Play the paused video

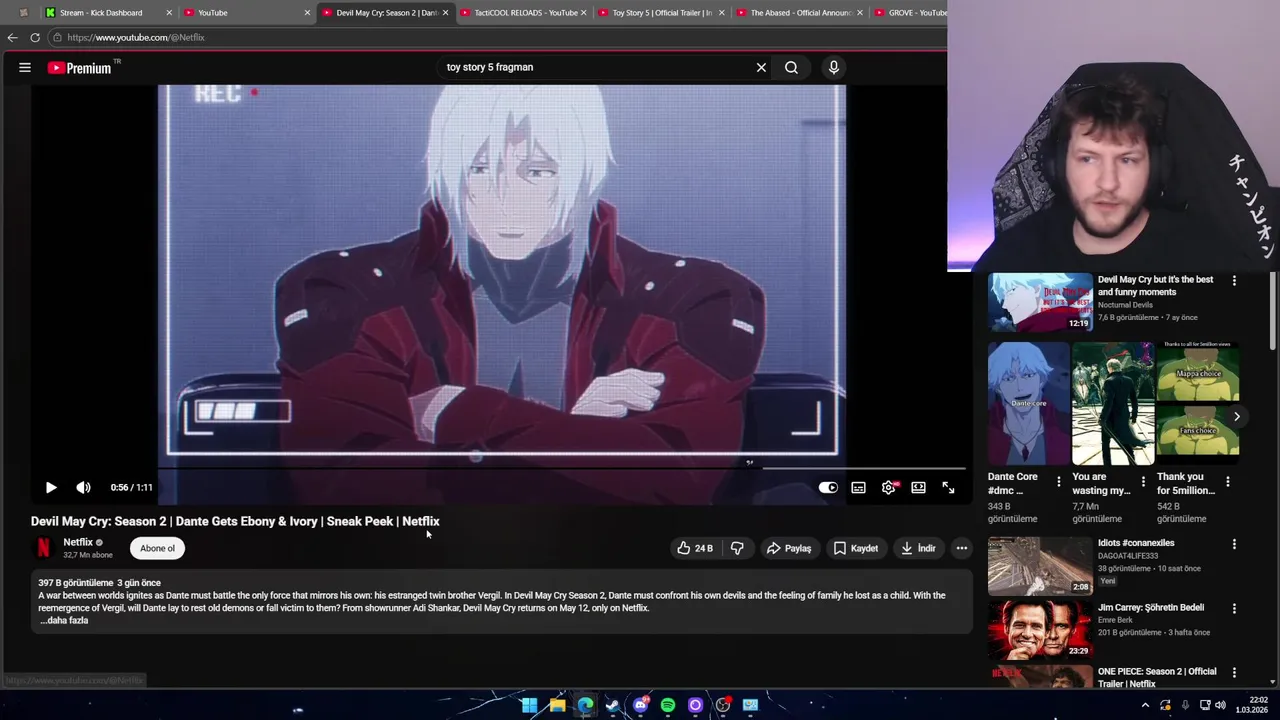51,487
